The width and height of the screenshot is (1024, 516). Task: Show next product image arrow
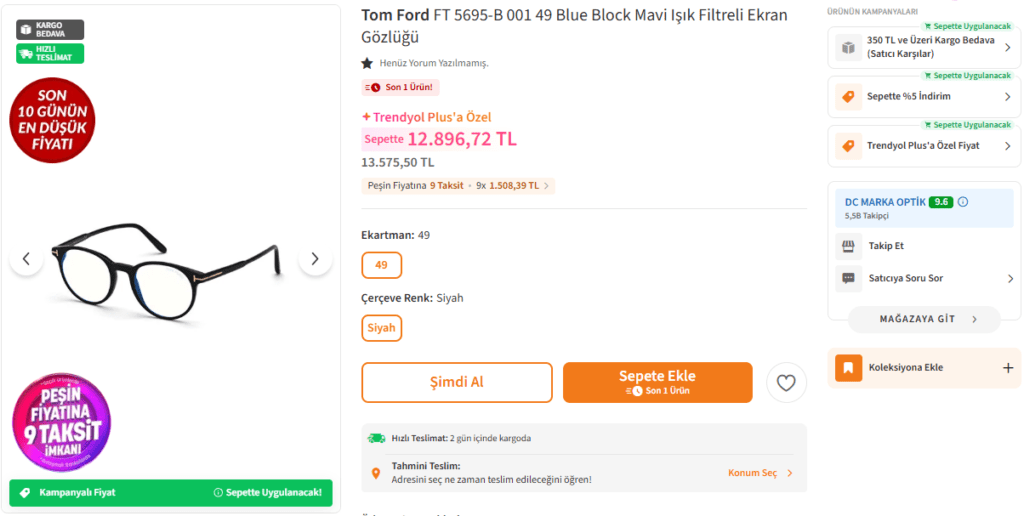click(x=315, y=259)
